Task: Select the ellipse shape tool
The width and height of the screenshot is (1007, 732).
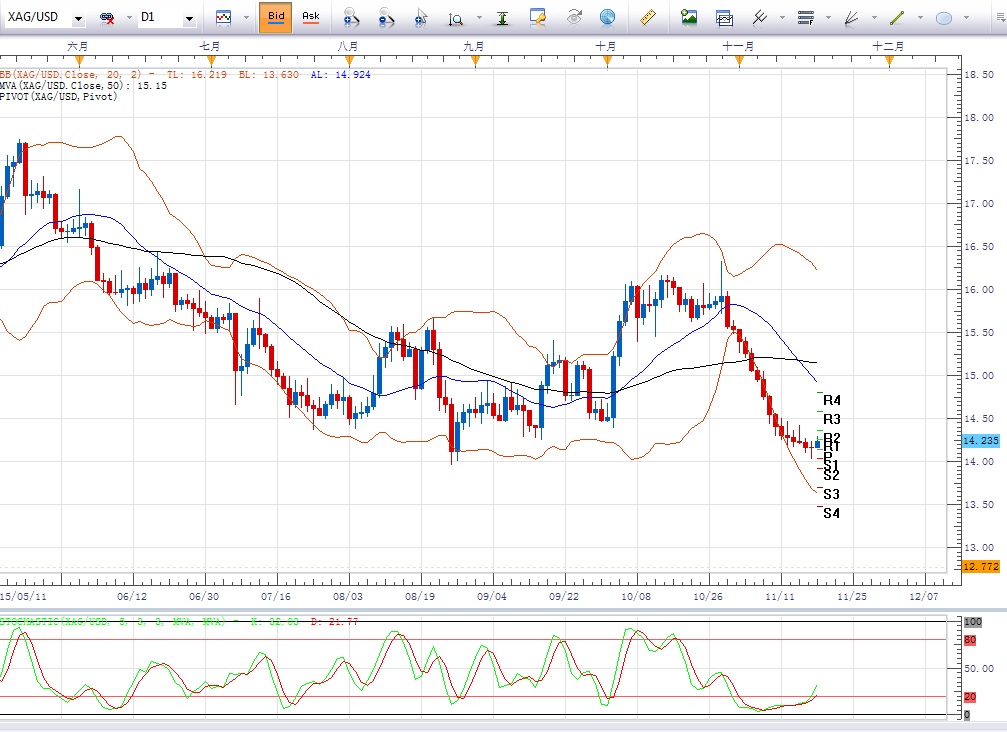Action: pyautogui.click(x=943, y=18)
